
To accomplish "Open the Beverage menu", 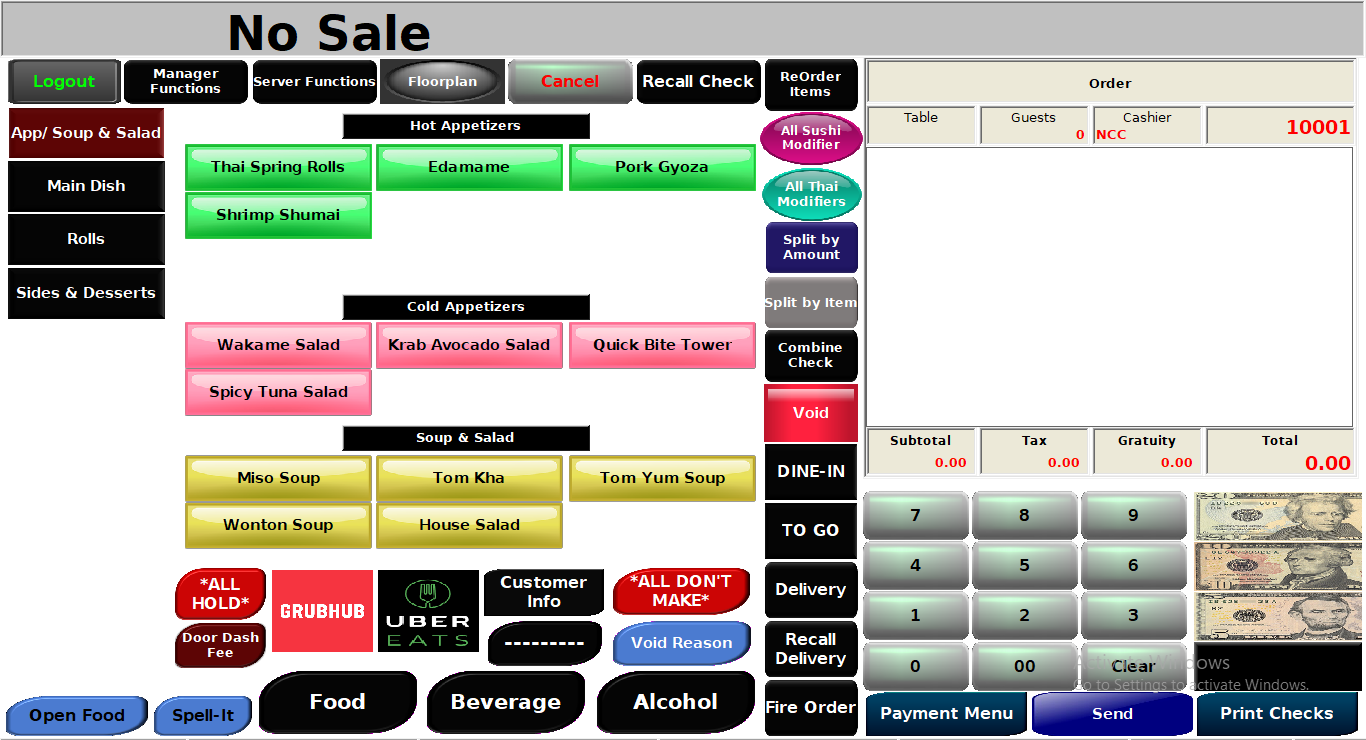I will [x=506, y=702].
